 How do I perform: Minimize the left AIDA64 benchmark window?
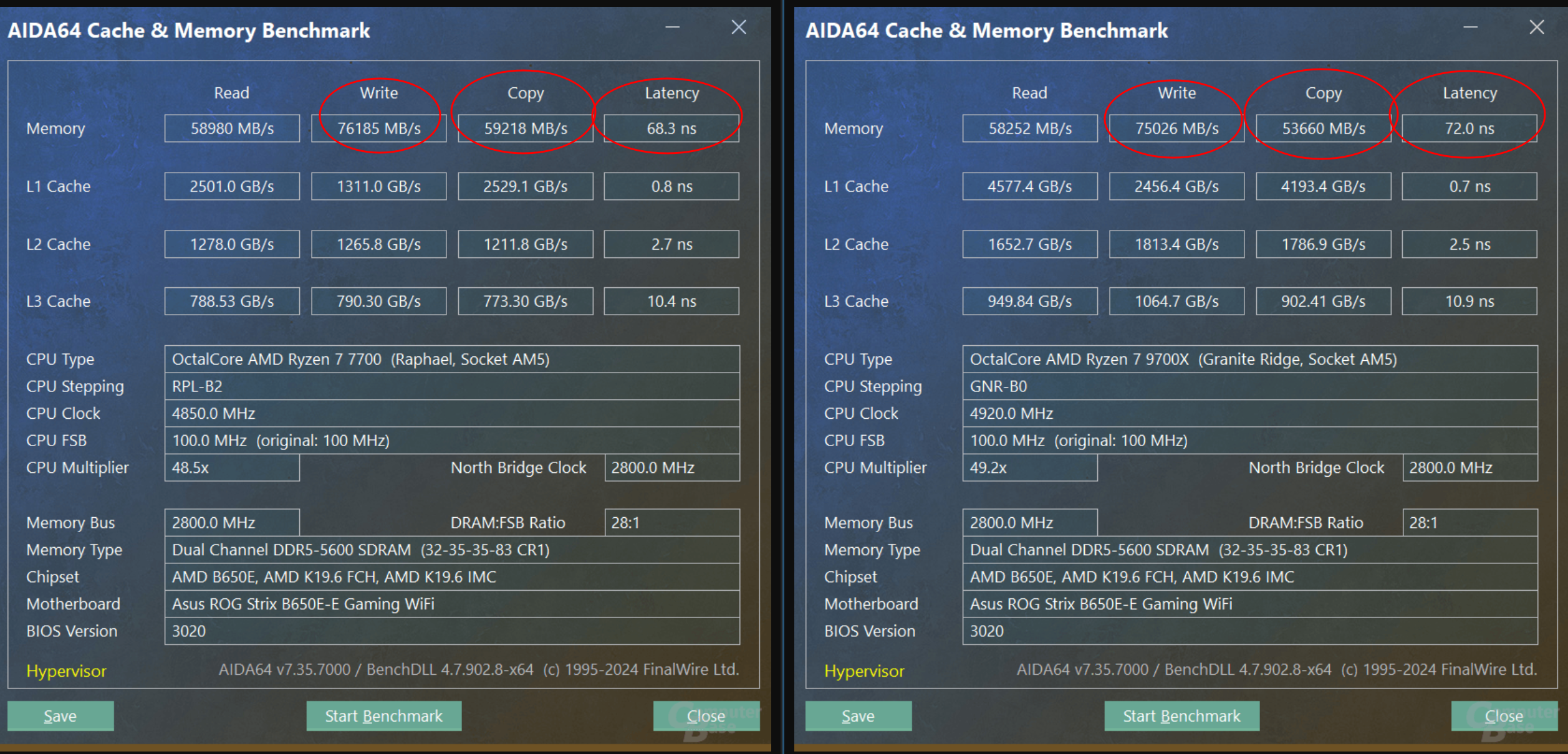[x=672, y=27]
